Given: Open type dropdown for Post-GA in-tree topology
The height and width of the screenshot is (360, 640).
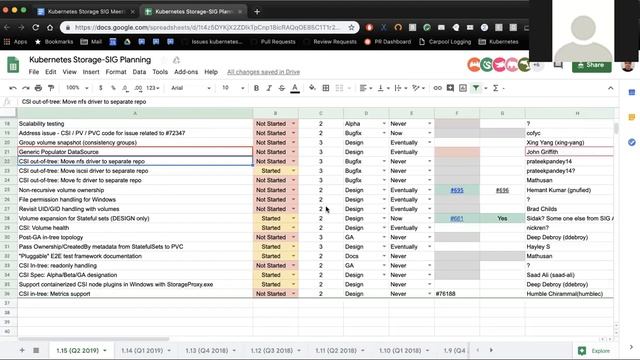Looking at the screenshot, I should (x=384, y=237).
